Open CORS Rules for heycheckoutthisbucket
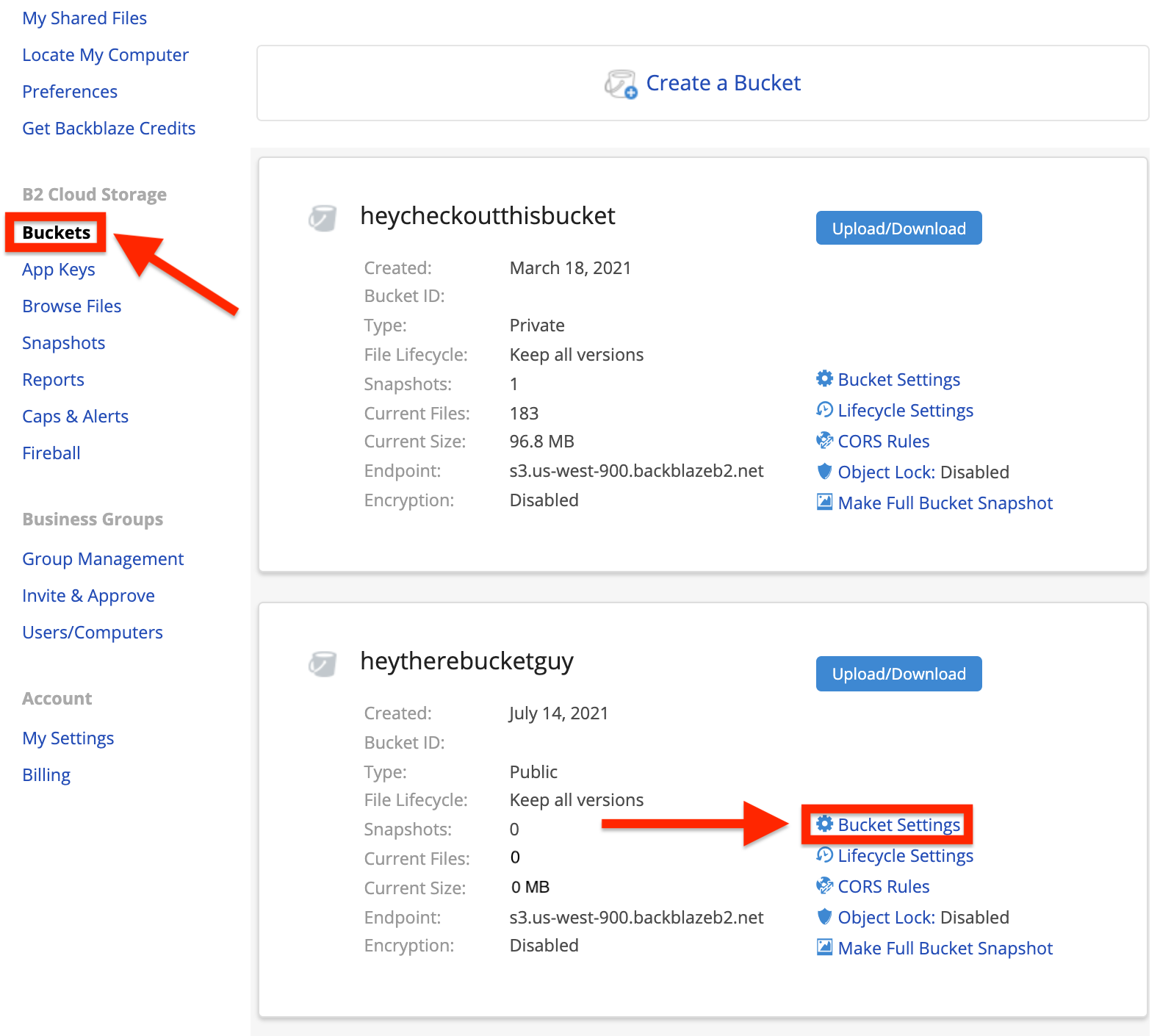 883,442
